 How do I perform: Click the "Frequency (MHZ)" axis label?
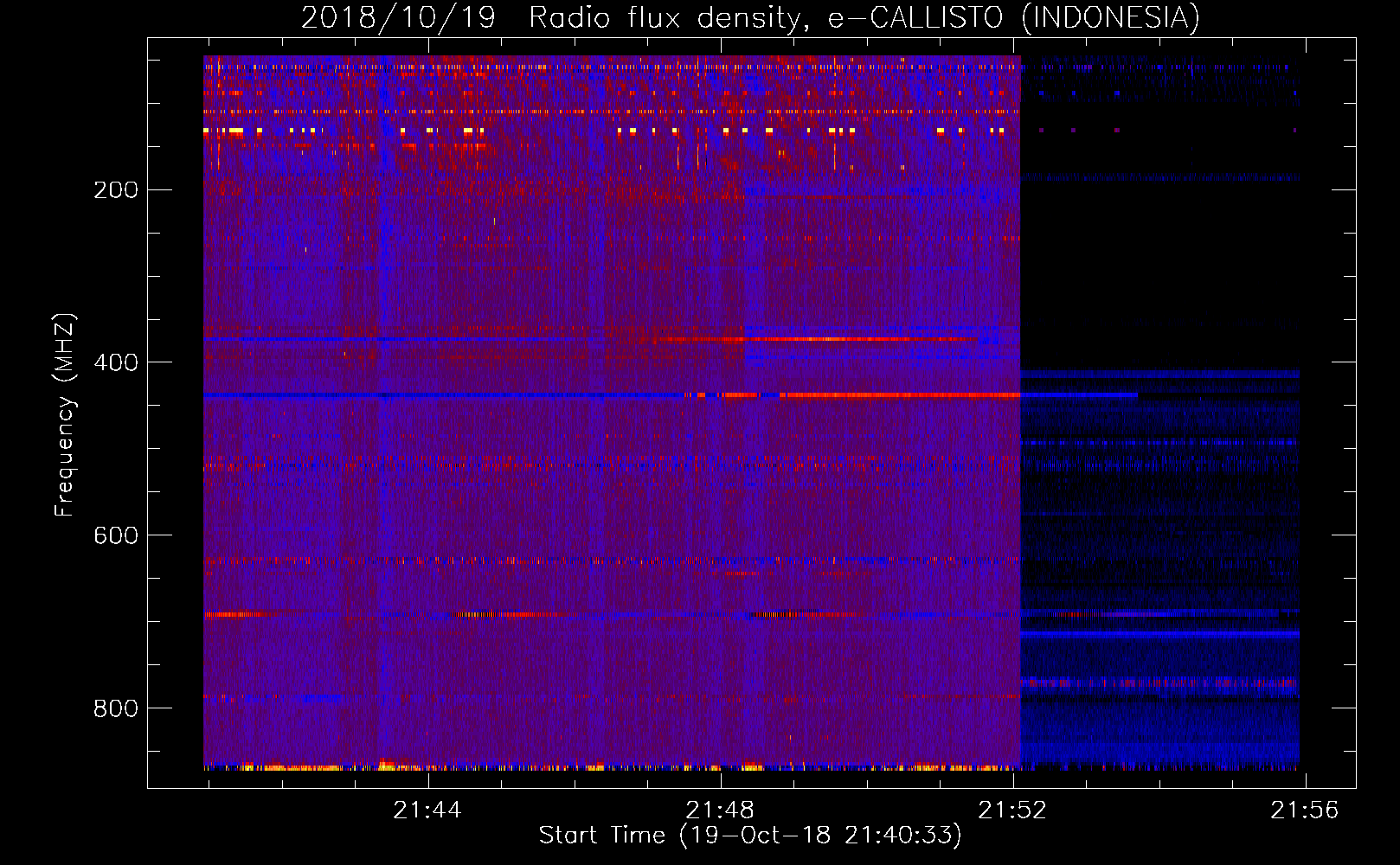pos(65,414)
